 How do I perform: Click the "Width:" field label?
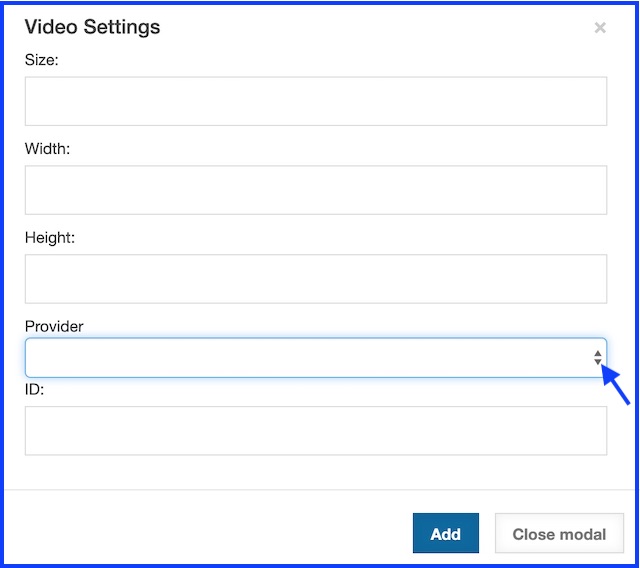pyautogui.click(x=45, y=149)
